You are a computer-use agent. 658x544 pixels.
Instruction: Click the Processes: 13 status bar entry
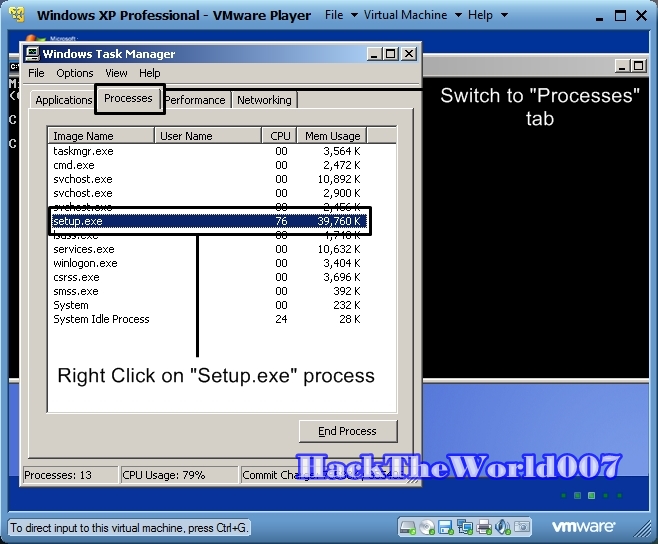click(x=70, y=475)
